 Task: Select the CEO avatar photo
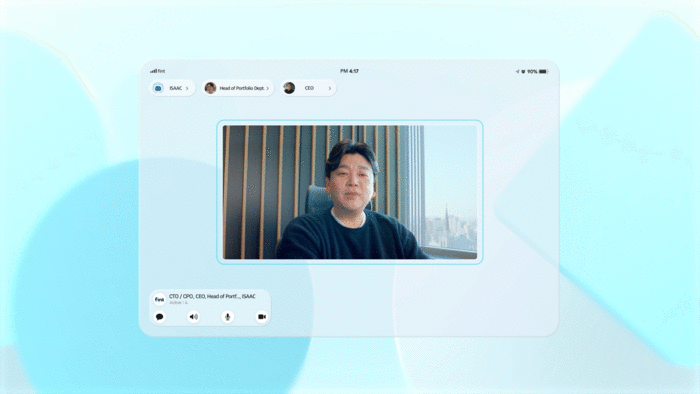(289, 88)
